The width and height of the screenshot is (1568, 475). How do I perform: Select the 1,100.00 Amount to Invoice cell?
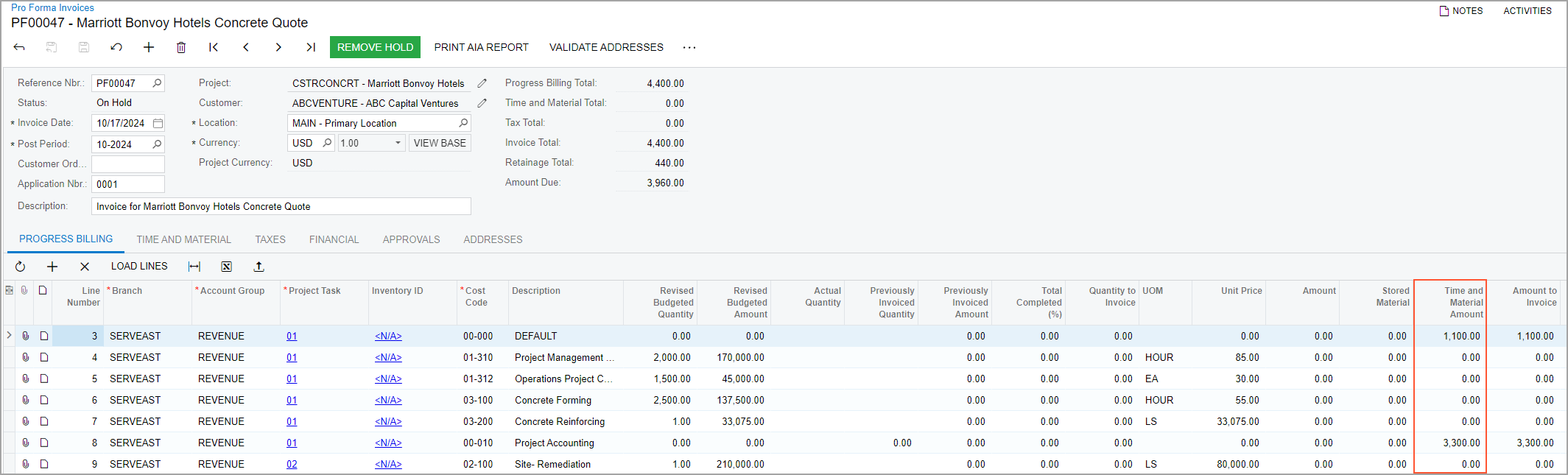tap(1523, 336)
